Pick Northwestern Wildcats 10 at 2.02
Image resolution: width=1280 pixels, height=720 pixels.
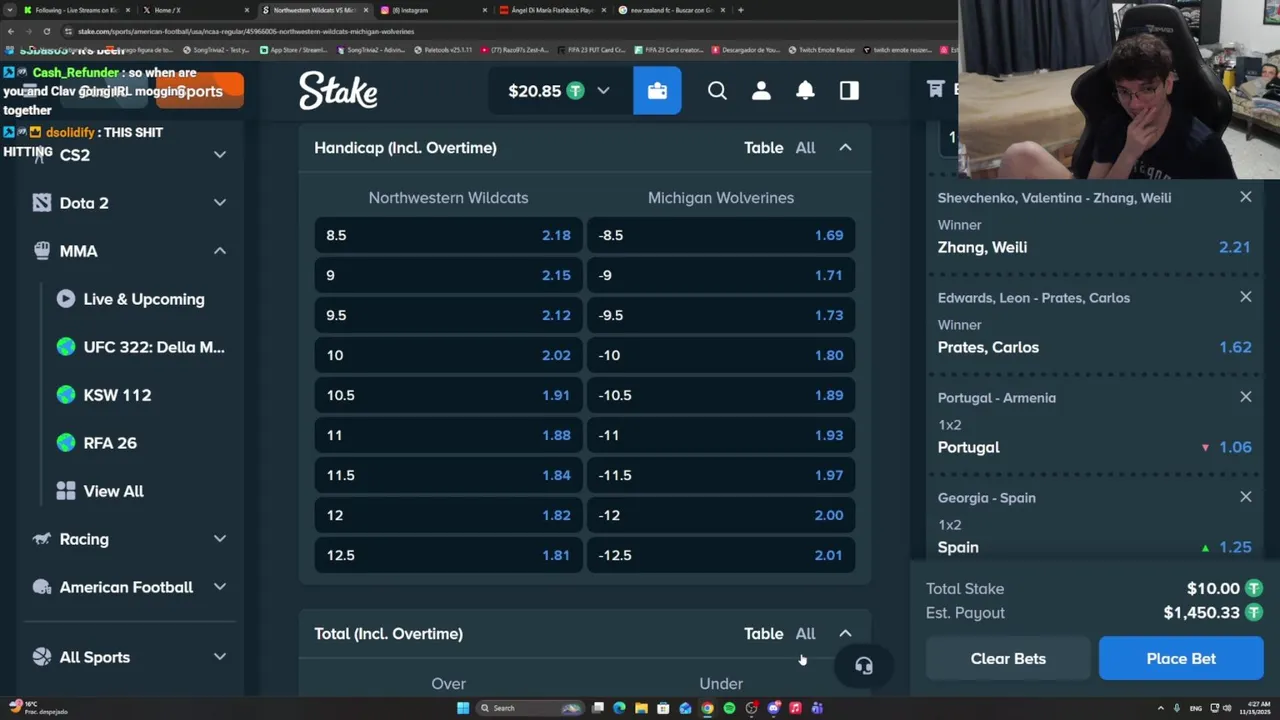tap(448, 355)
